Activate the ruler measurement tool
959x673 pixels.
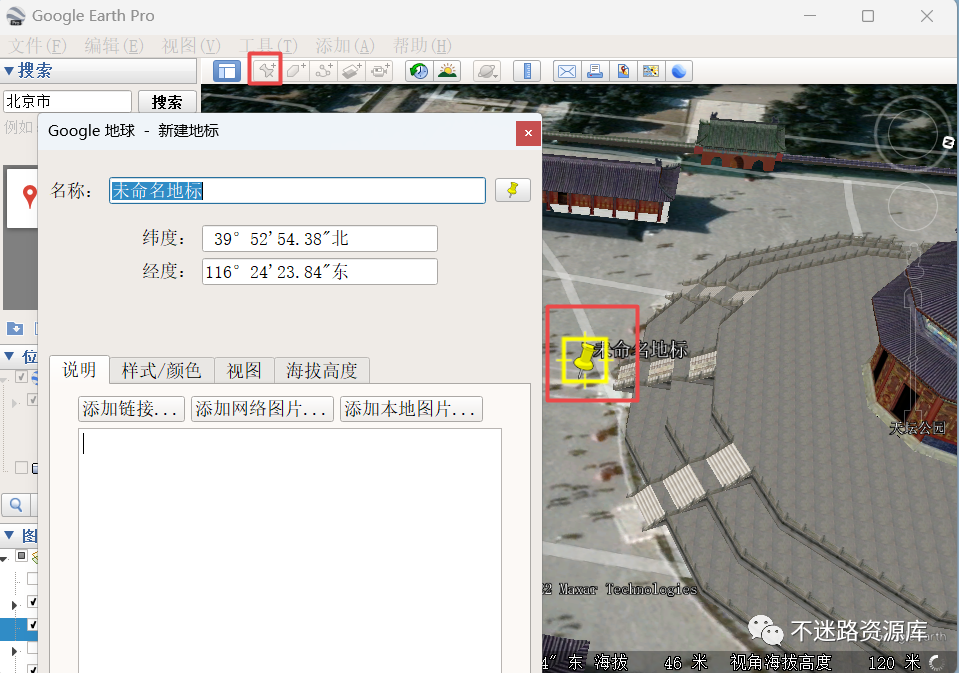pos(527,71)
